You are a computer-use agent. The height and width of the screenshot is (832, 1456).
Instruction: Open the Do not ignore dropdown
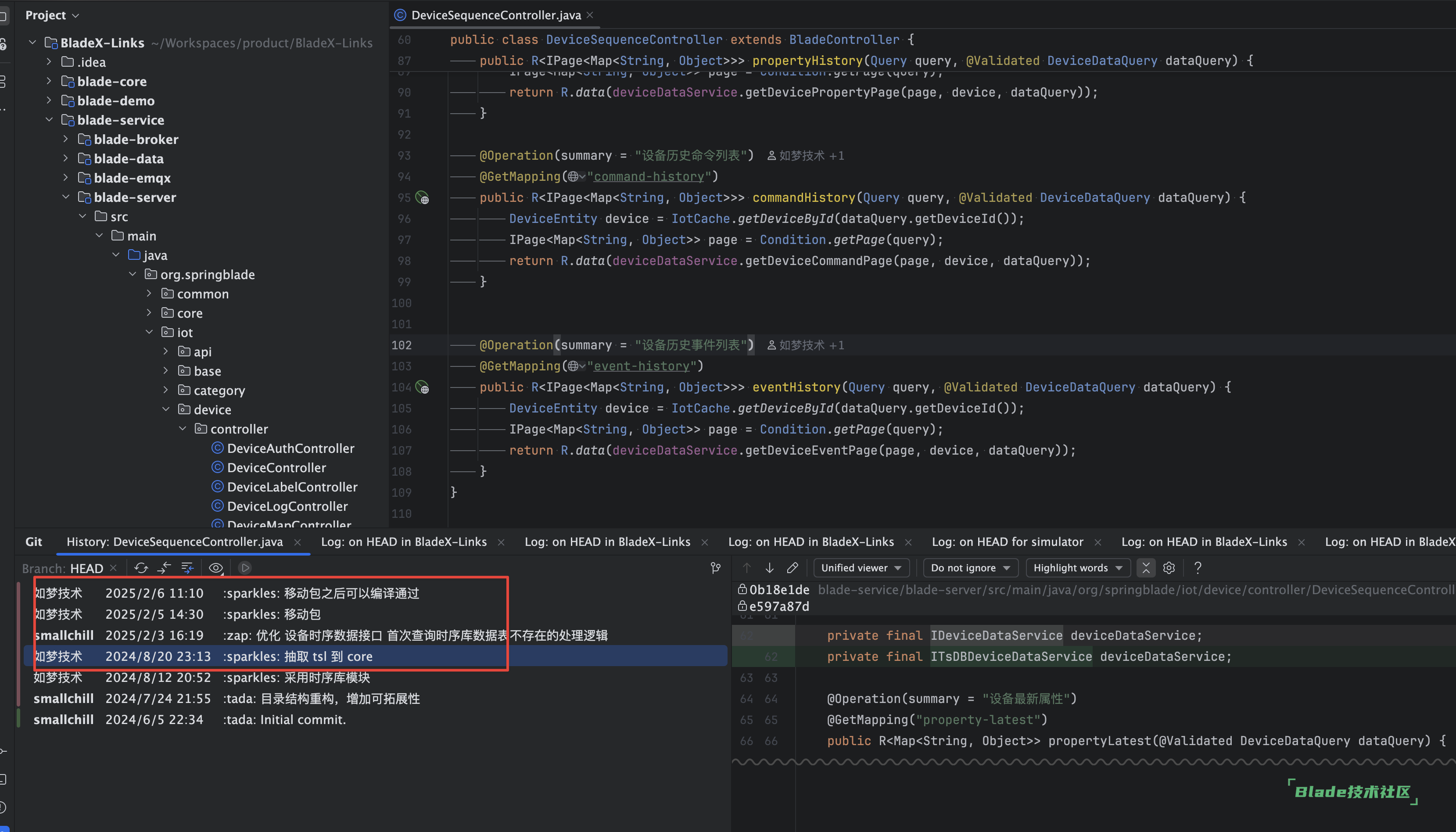[970, 568]
